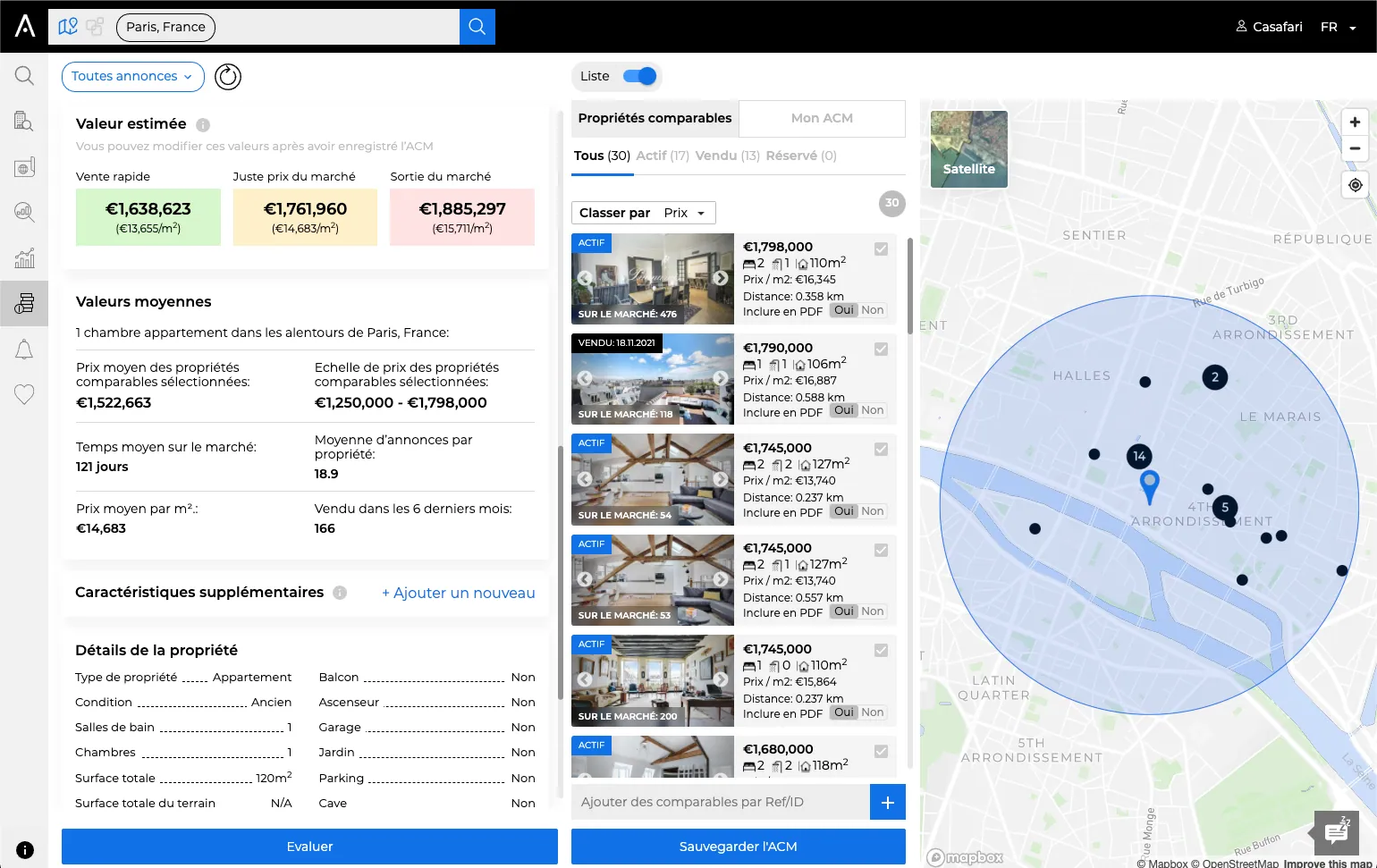Click Vente rapide green value box
Viewport: 1377px width, 868px height.
coord(148,217)
